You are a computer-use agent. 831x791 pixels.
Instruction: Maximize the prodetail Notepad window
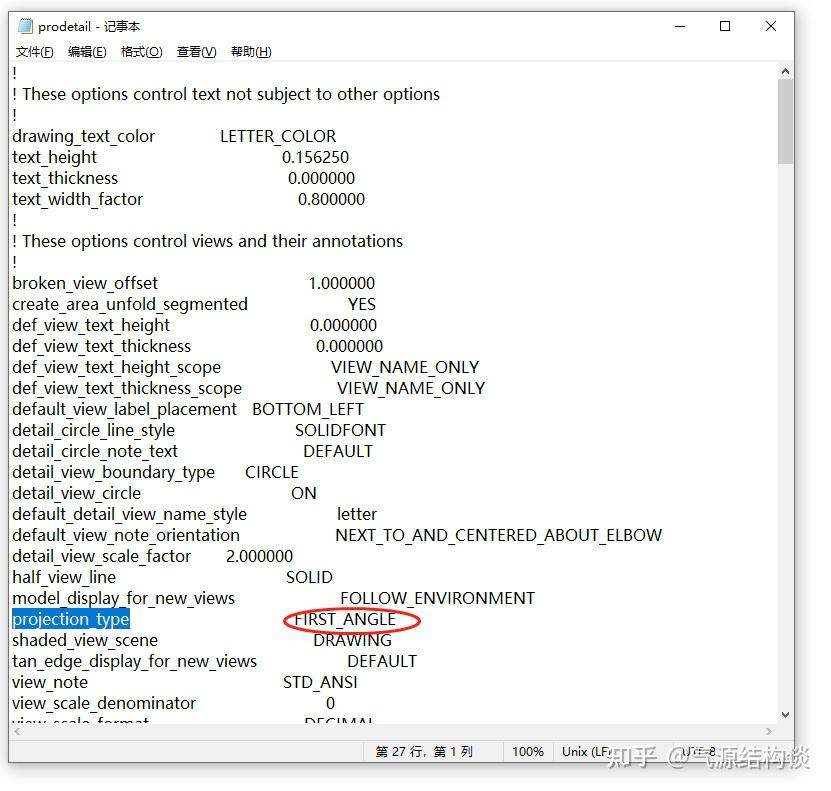(725, 26)
